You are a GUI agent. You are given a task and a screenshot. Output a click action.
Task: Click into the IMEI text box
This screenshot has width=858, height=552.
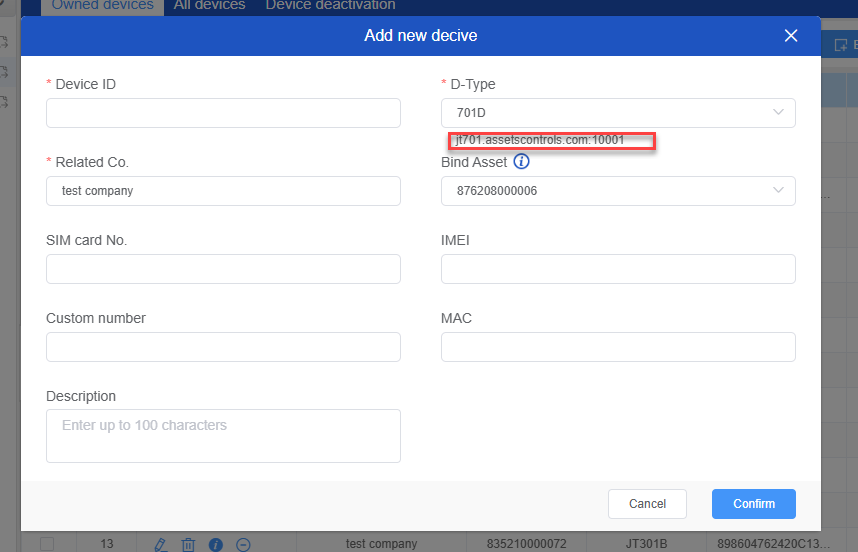point(618,269)
